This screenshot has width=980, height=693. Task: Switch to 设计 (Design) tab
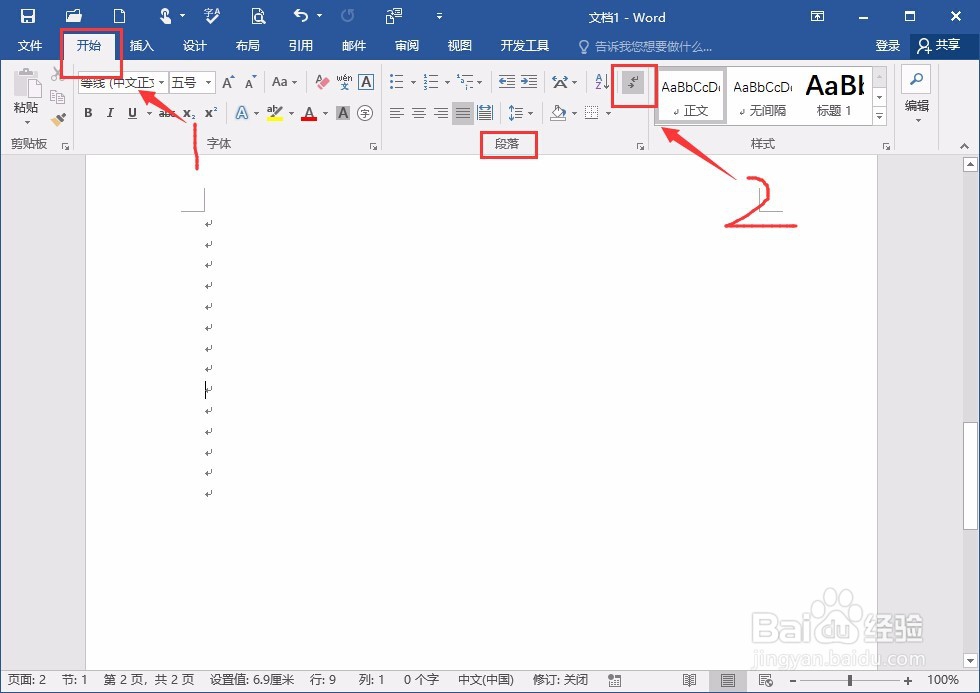(x=194, y=46)
